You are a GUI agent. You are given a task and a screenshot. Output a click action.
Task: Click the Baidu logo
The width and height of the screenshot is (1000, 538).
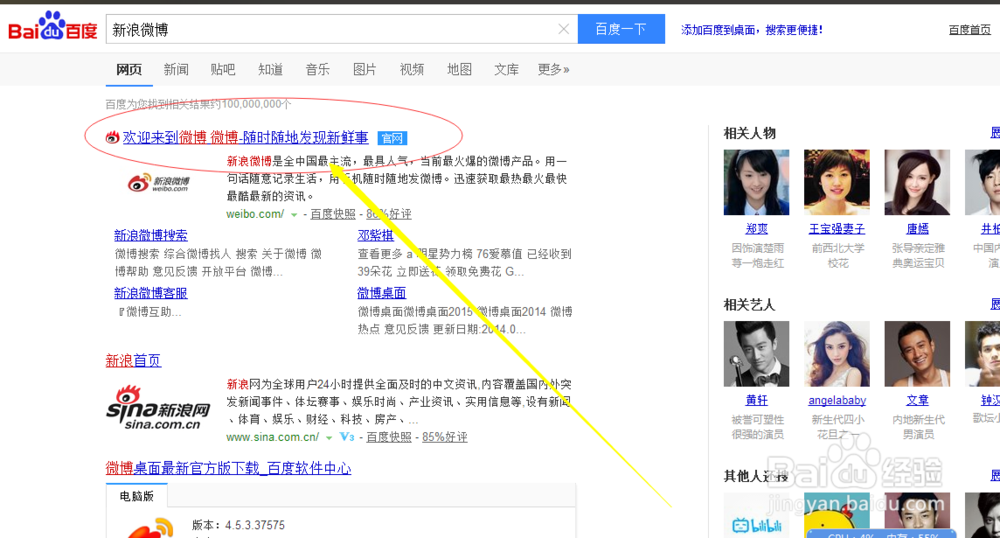(x=52, y=26)
